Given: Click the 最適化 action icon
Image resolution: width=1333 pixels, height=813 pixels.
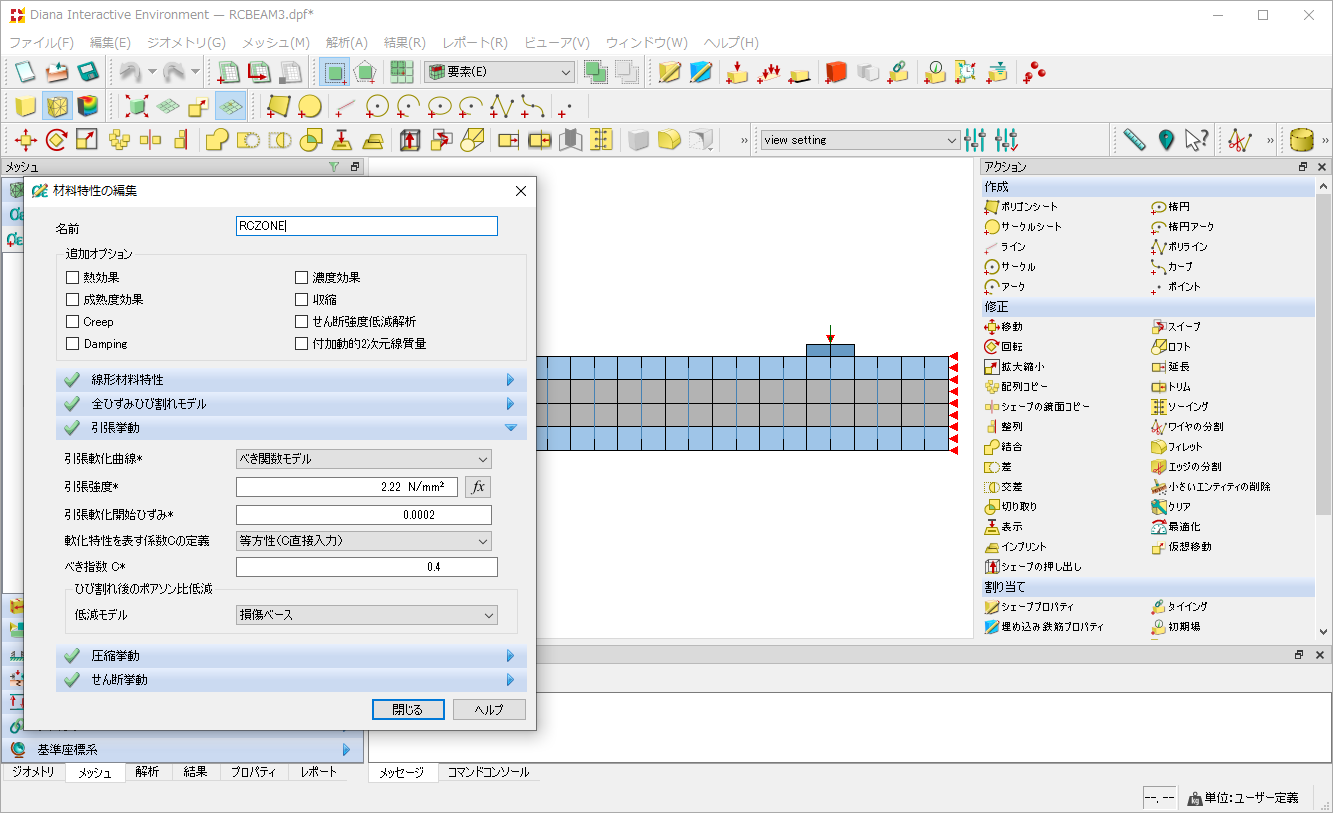Looking at the screenshot, I should point(1159,527).
